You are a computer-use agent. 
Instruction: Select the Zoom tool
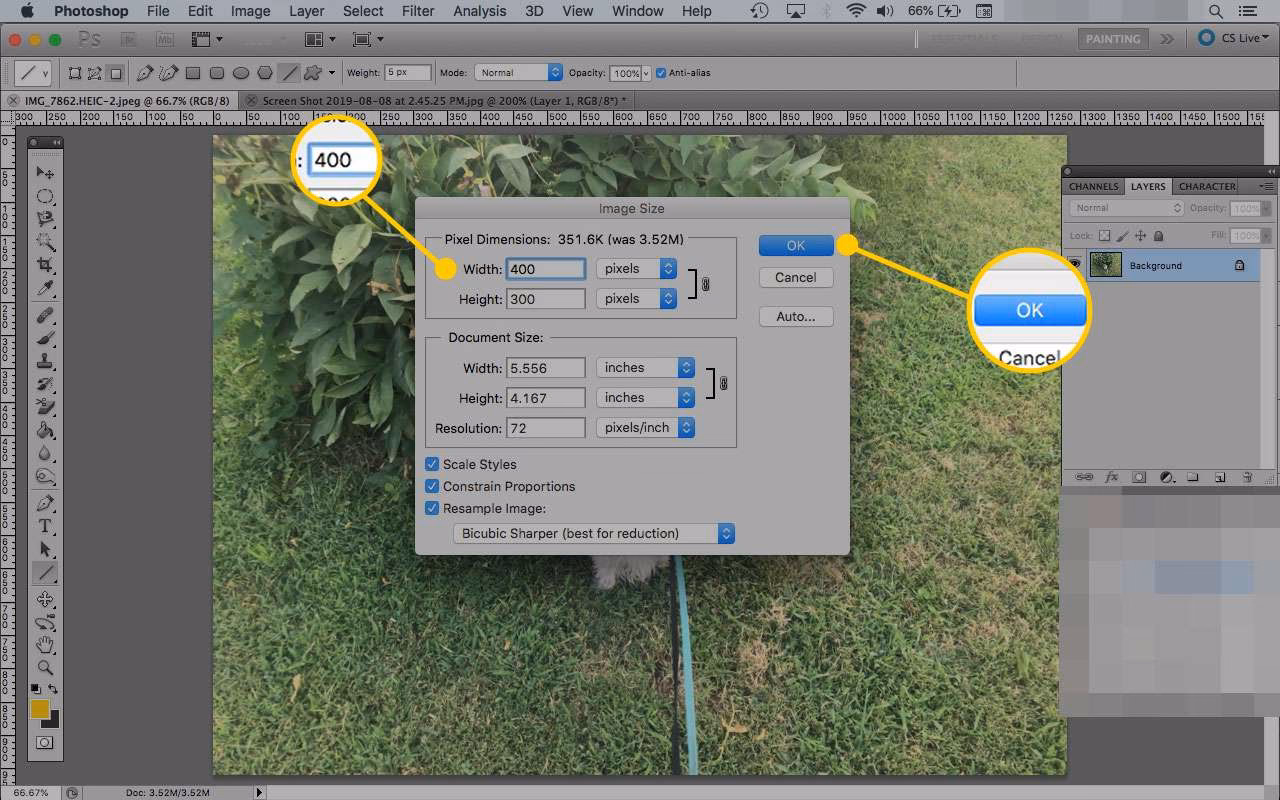[x=45, y=668]
